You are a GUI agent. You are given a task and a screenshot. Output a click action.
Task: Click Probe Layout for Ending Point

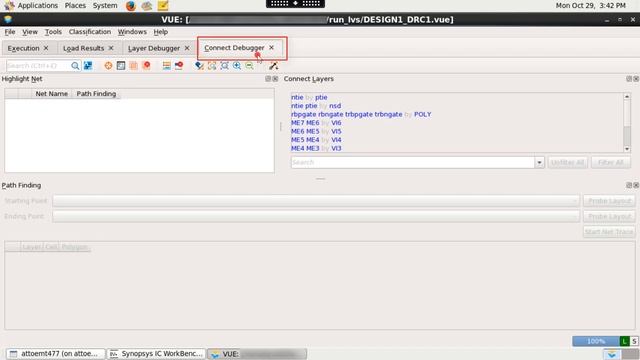coord(609,216)
